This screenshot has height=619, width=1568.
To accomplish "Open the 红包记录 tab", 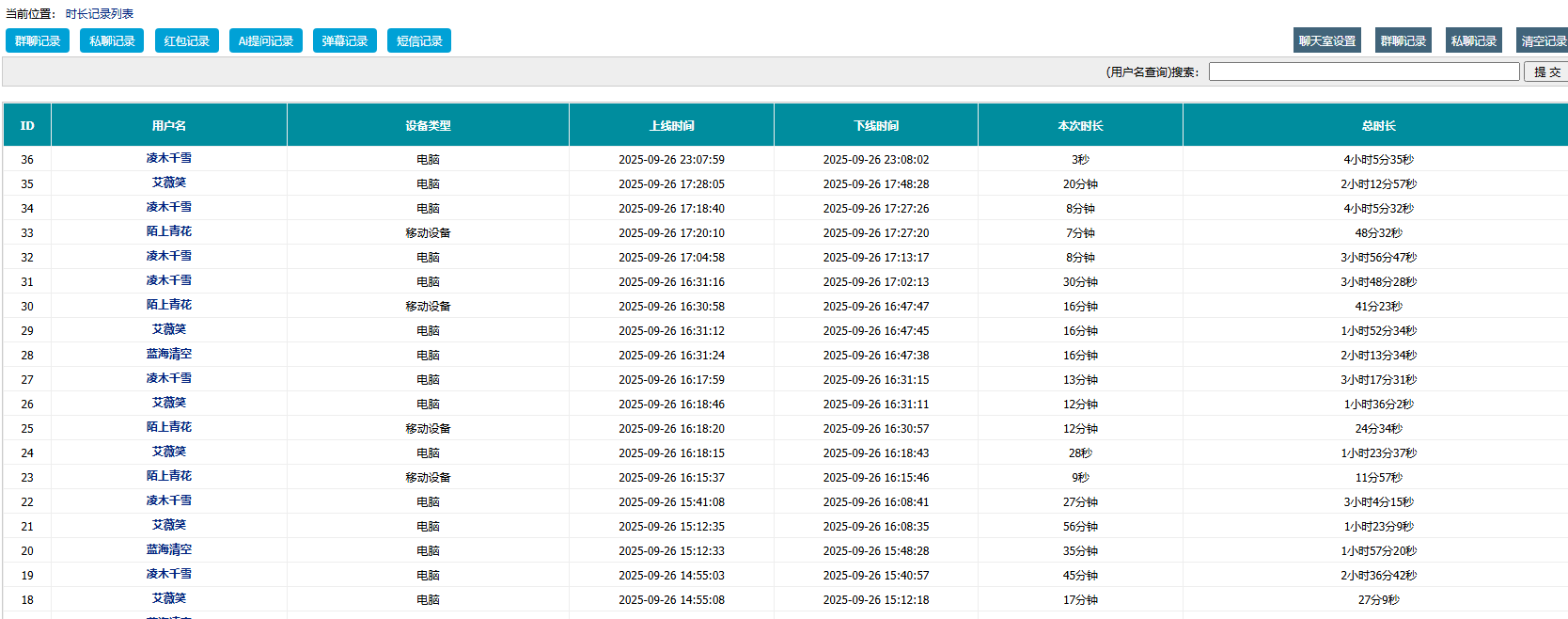I will coord(186,40).
